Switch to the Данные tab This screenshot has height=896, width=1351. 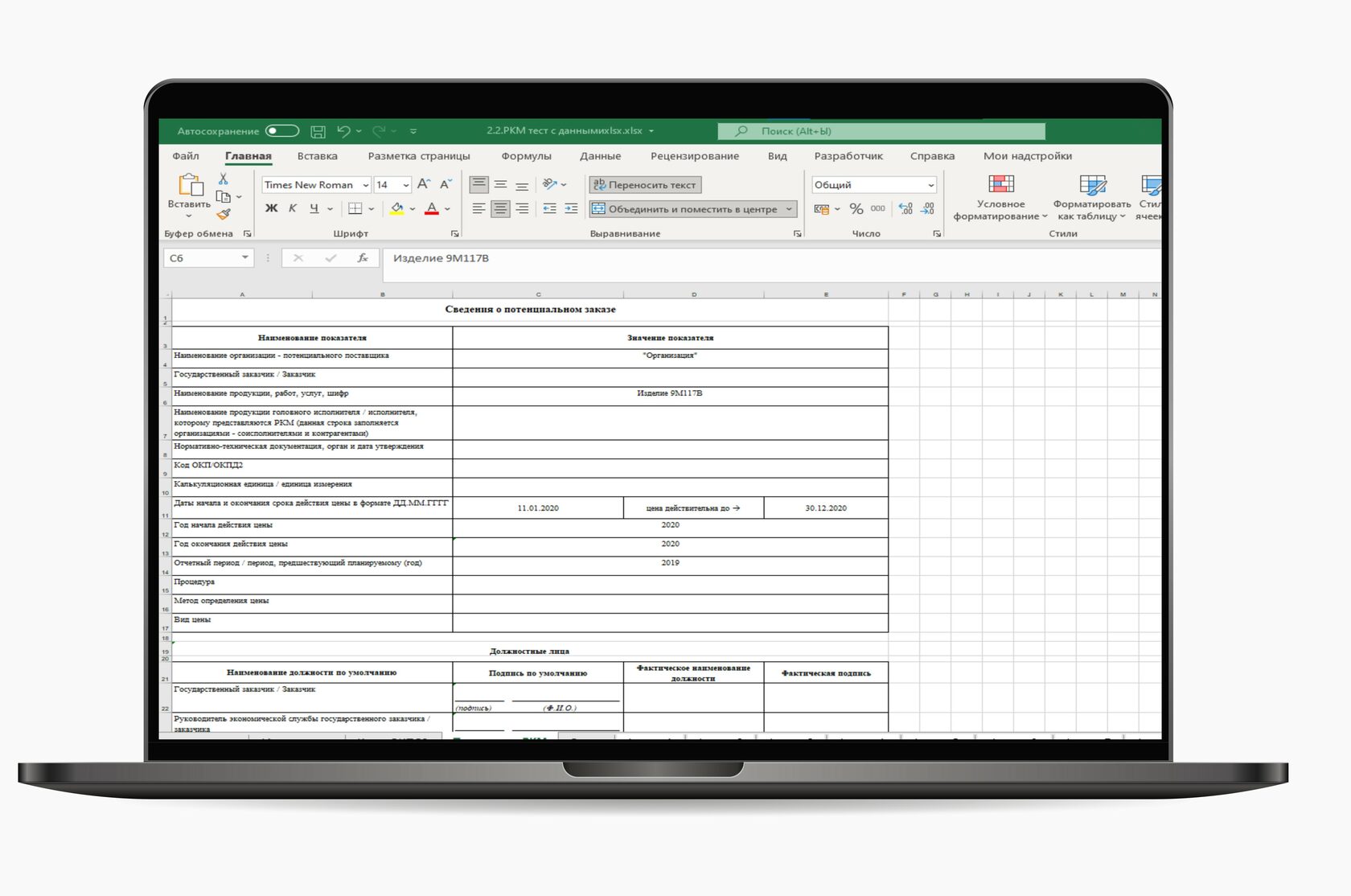pos(601,156)
